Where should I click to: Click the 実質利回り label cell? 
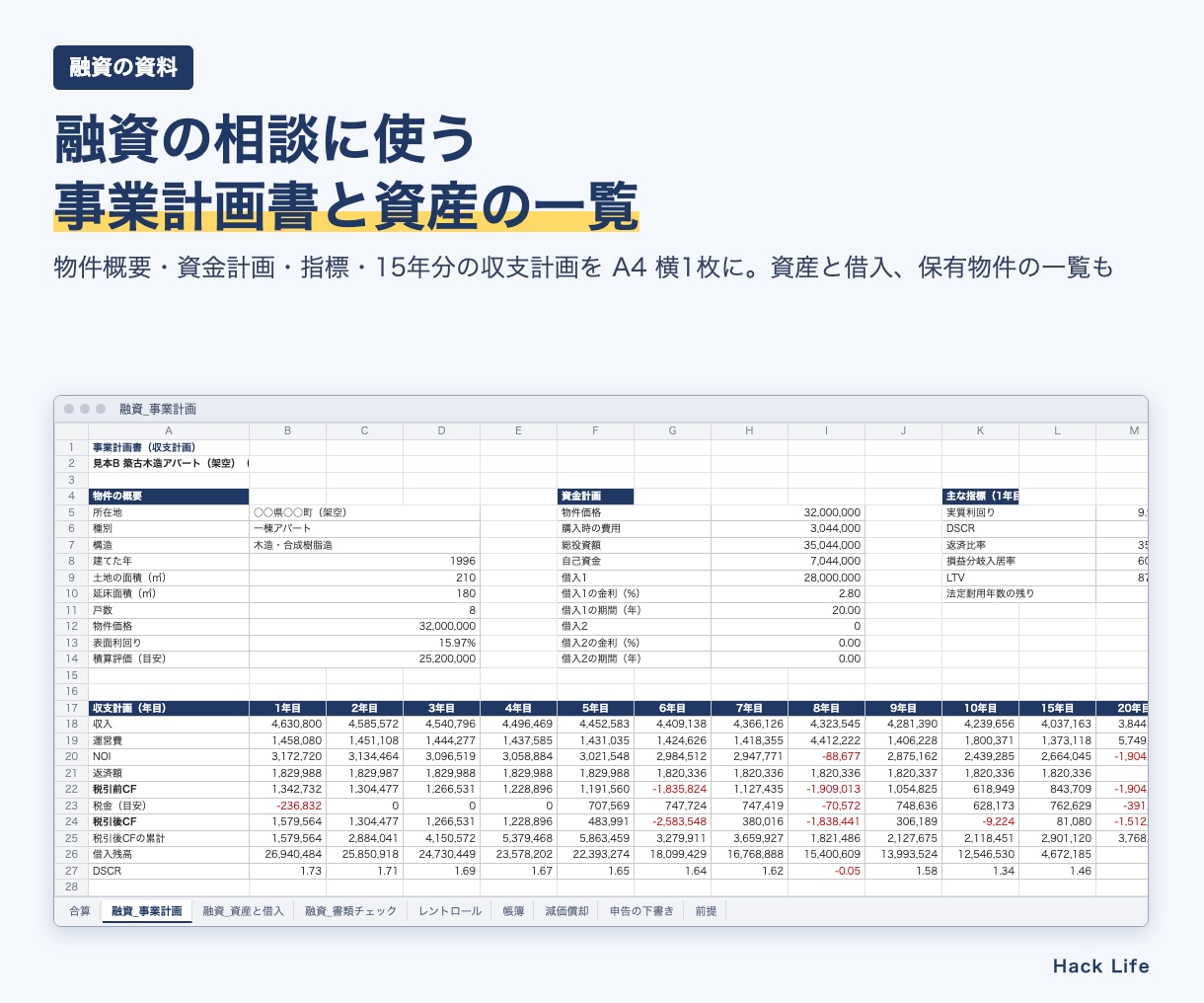[1018, 512]
